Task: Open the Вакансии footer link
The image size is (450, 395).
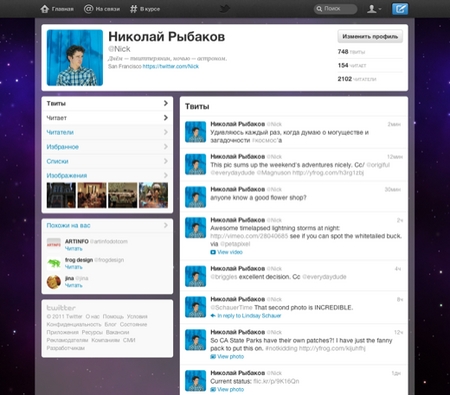Action: (117, 332)
